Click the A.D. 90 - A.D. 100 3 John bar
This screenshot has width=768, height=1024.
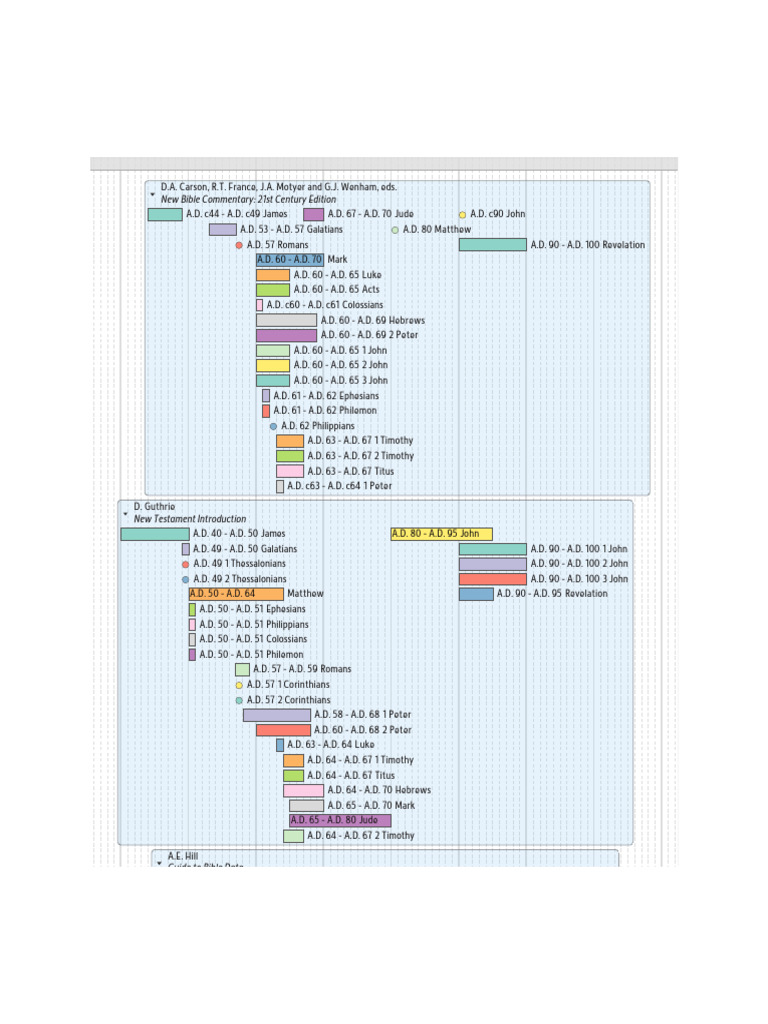point(493,579)
